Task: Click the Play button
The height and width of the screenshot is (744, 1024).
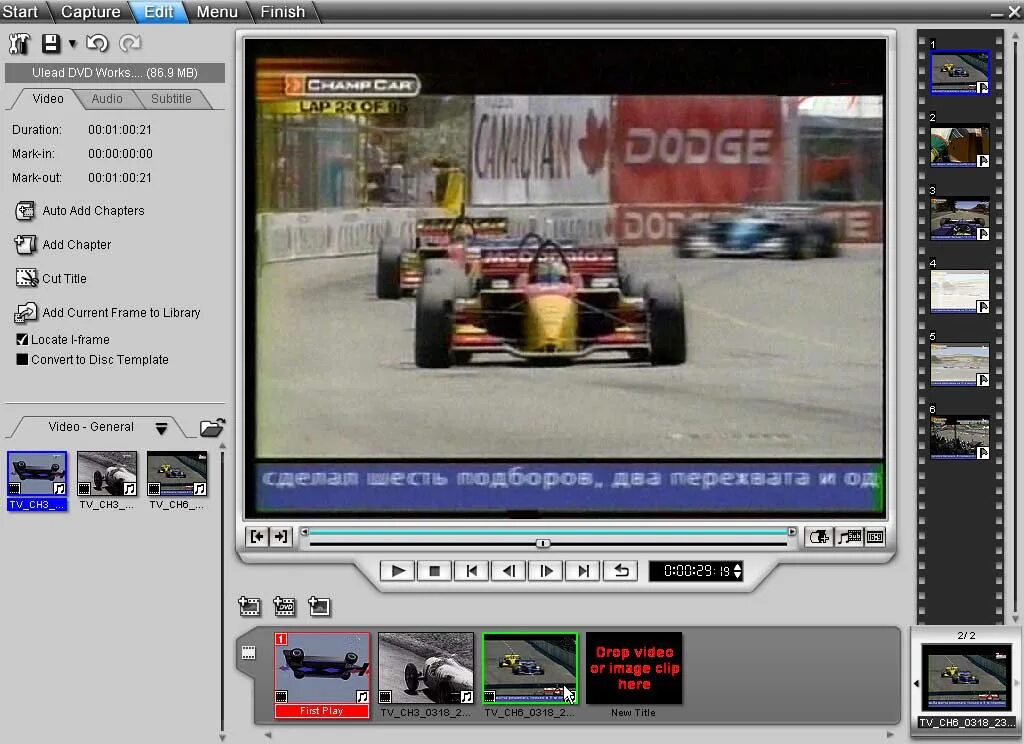Action: coord(398,571)
